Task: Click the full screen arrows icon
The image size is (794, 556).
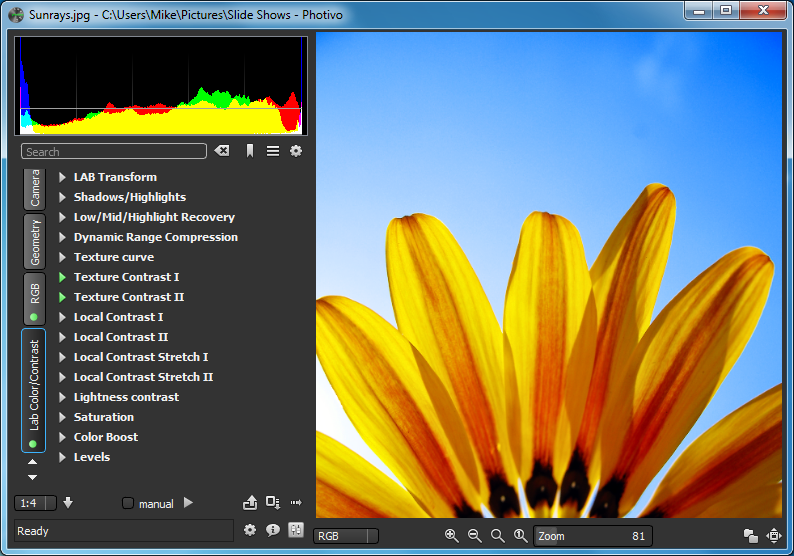Action: tap(774, 536)
